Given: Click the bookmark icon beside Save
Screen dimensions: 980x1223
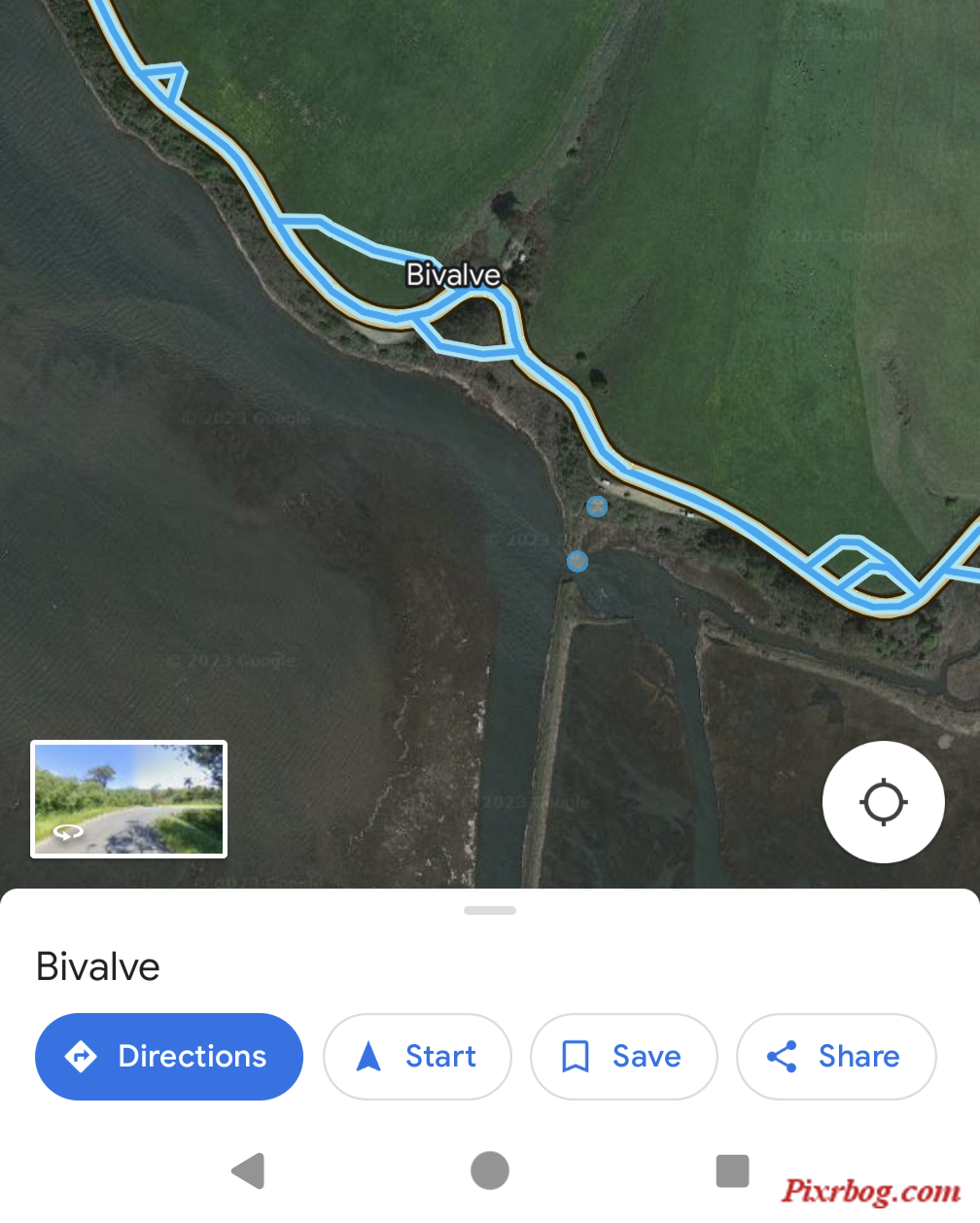Looking at the screenshot, I should [x=576, y=1057].
